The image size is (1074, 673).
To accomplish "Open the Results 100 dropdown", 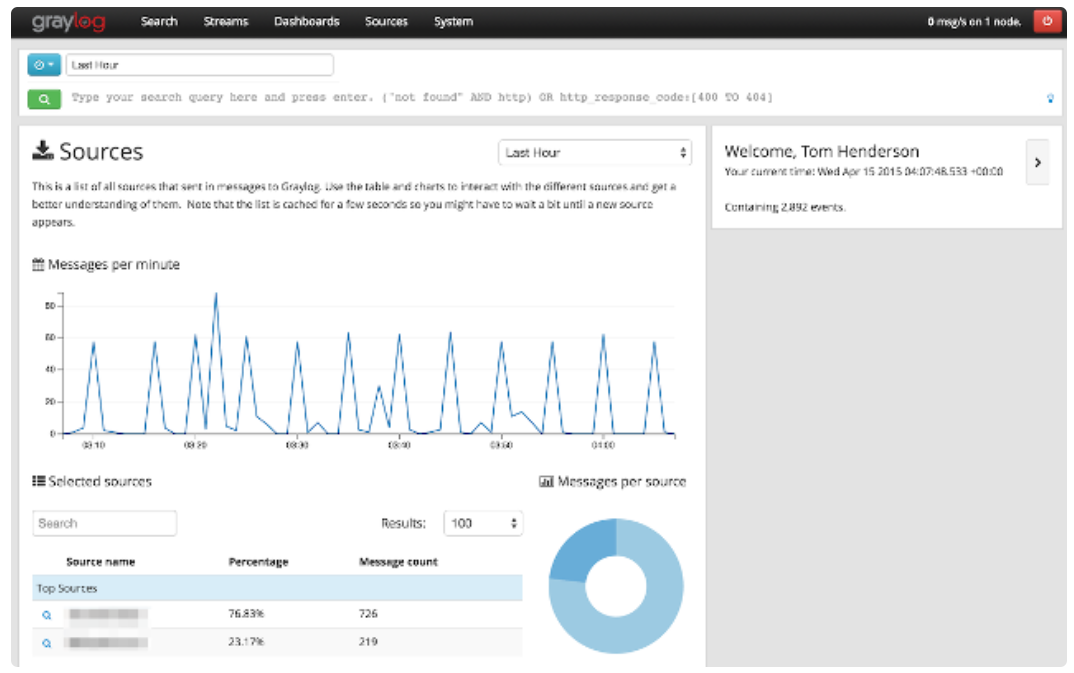I will (x=483, y=523).
